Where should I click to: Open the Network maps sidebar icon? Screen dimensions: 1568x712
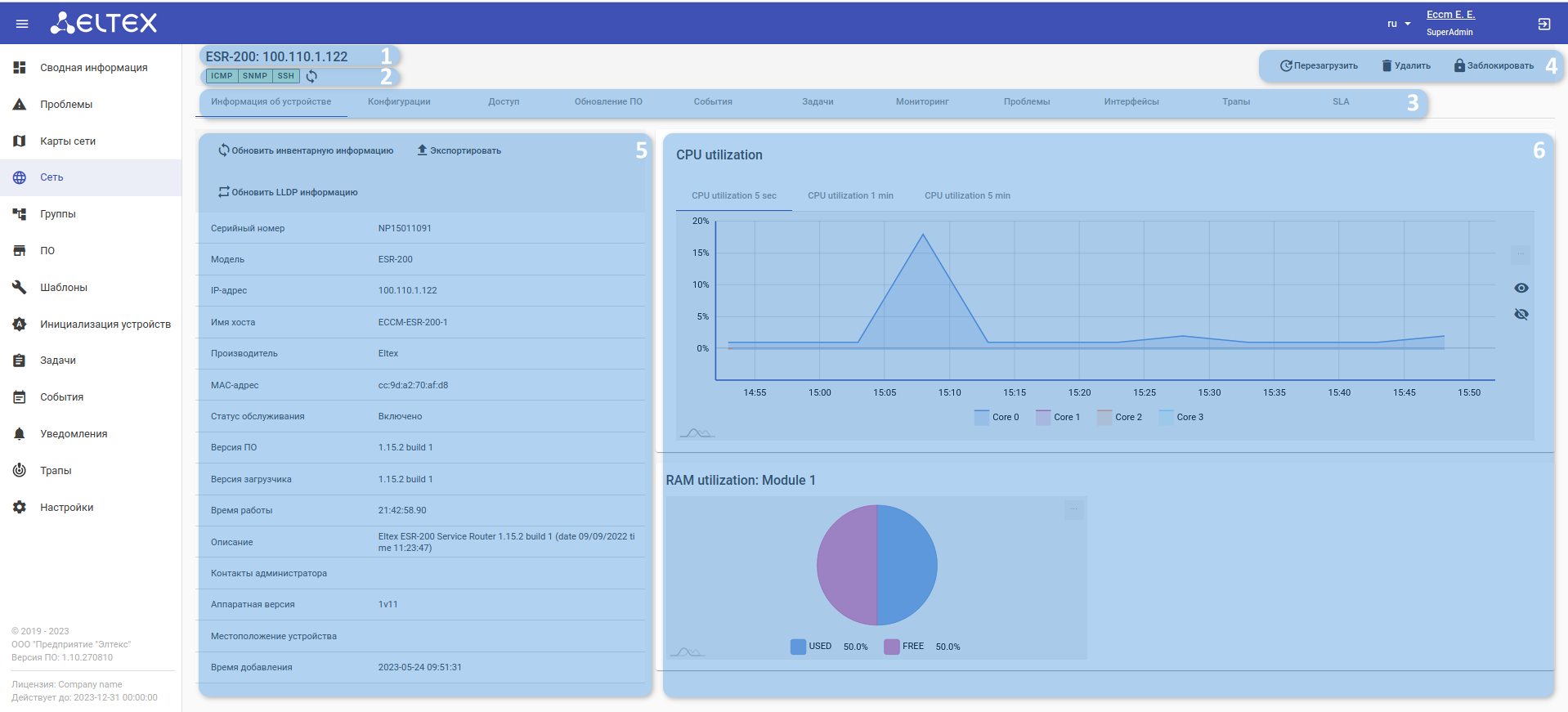pyautogui.click(x=20, y=141)
